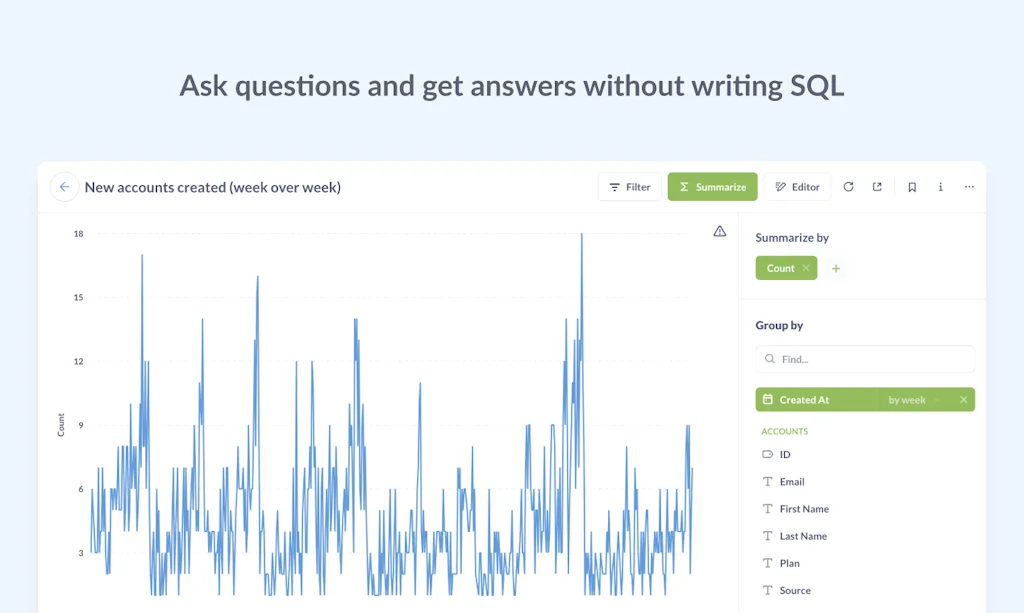
Task: Open the SQL Editor view
Action: pyautogui.click(x=798, y=186)
